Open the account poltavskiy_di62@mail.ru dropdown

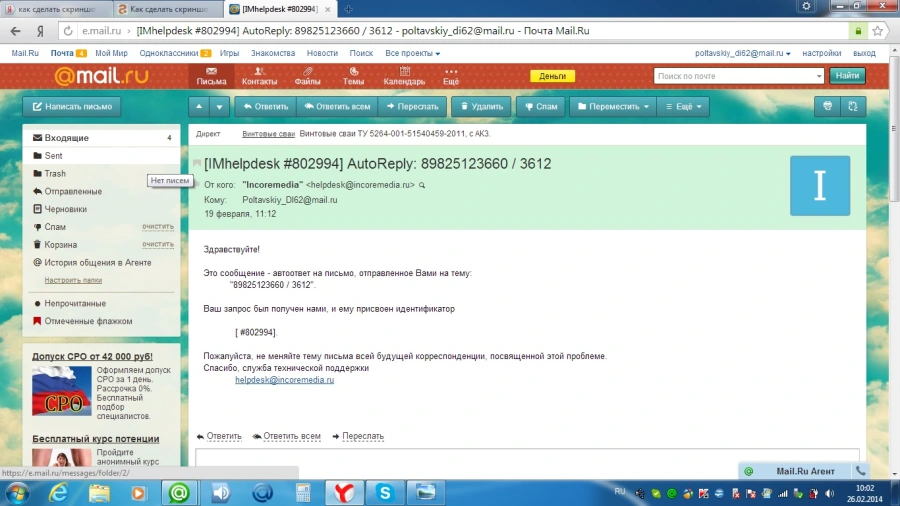742,53
